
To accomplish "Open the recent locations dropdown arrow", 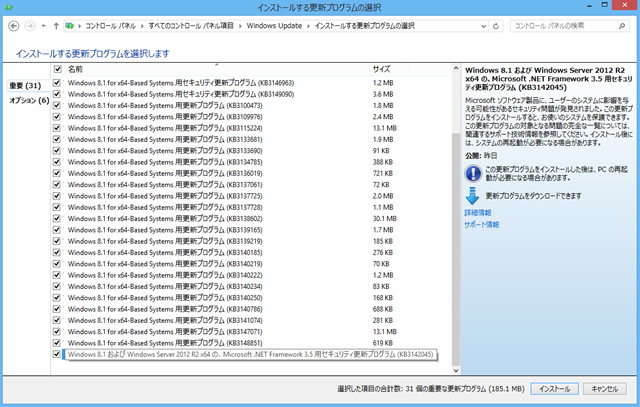I will 43,26.
